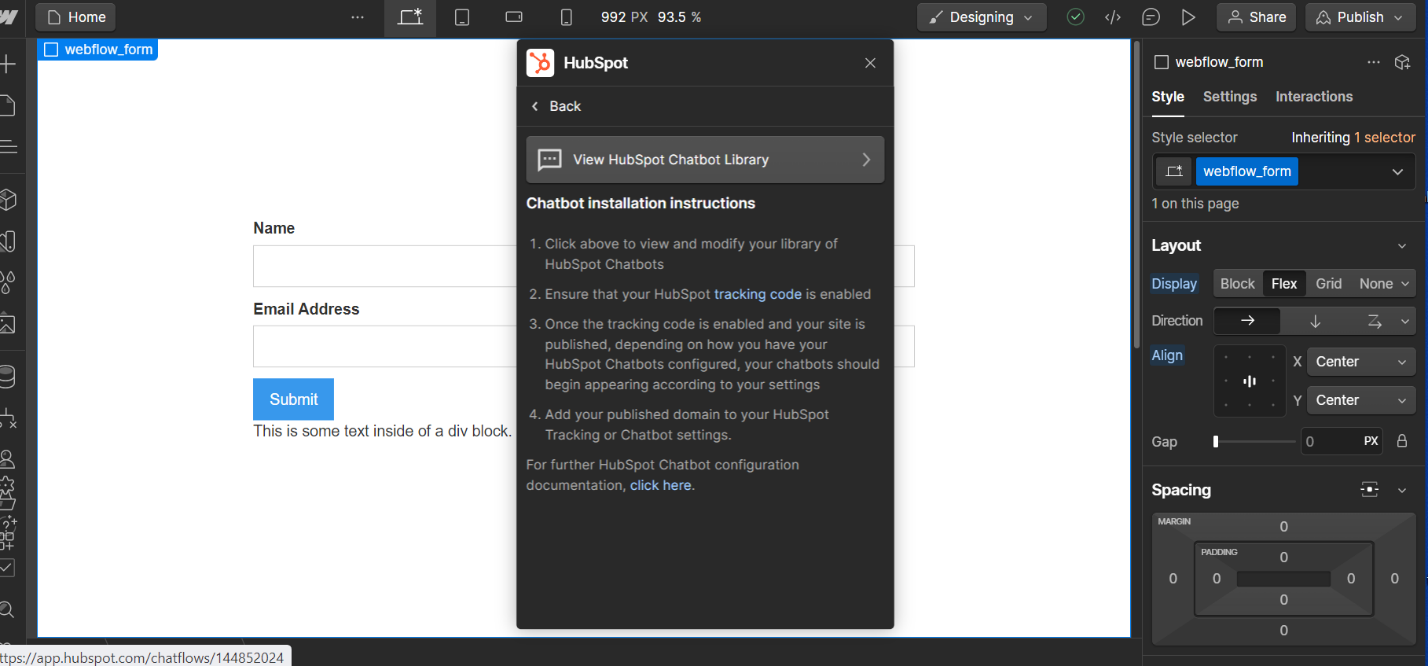Open the Search magnifier icon in sidebar

tap(7, 609)
